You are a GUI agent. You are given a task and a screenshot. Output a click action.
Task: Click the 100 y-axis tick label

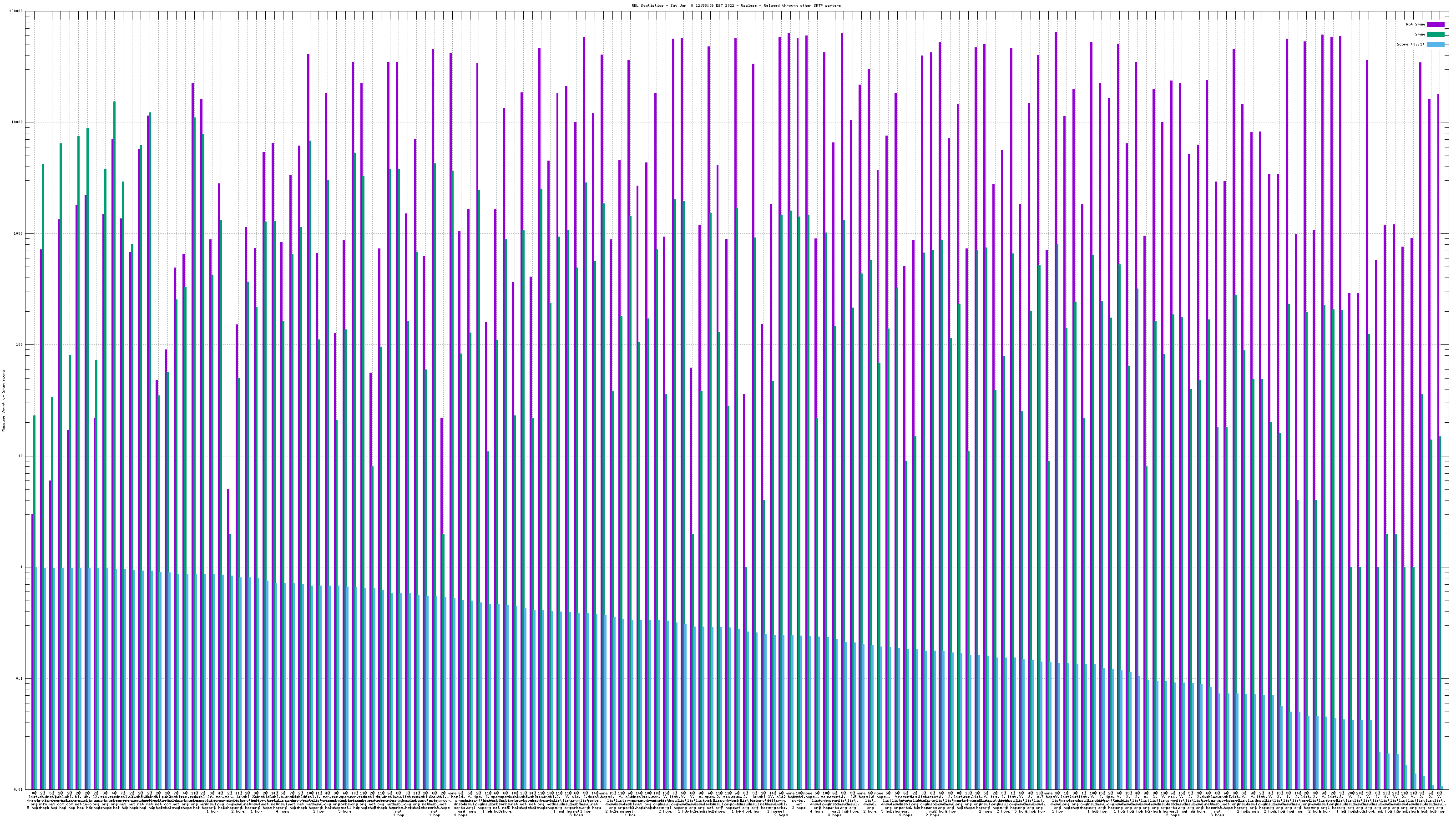pos(20,345)
